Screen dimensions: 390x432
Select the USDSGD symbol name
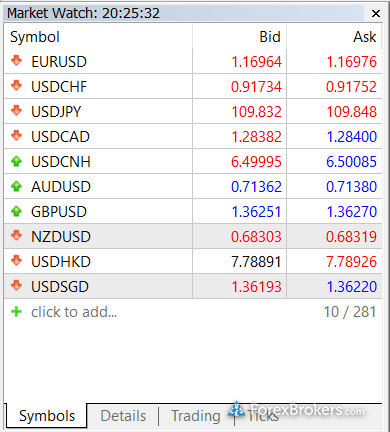[x=60, y=287]
